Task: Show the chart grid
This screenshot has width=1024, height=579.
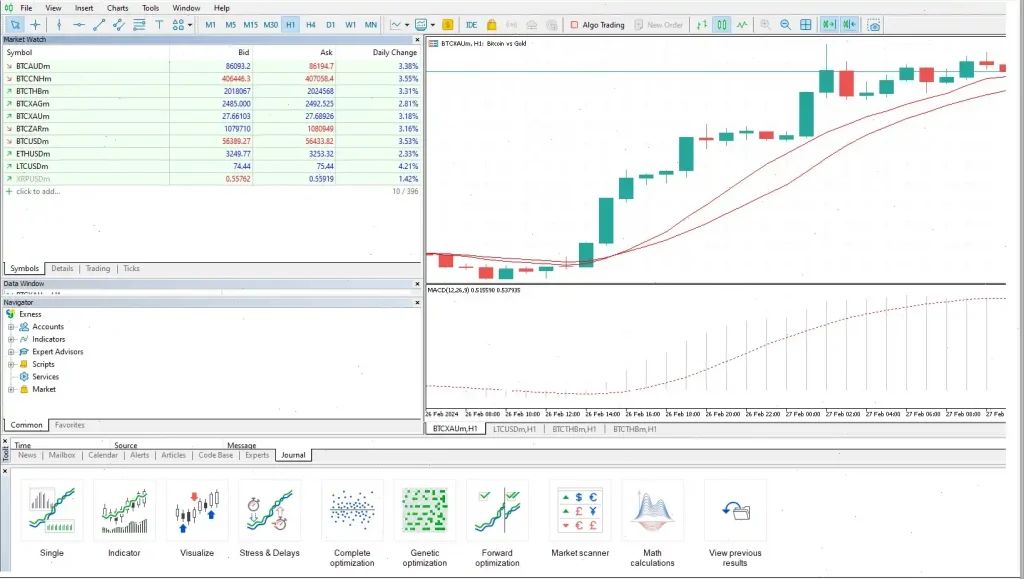Action: tap(806, 24)
